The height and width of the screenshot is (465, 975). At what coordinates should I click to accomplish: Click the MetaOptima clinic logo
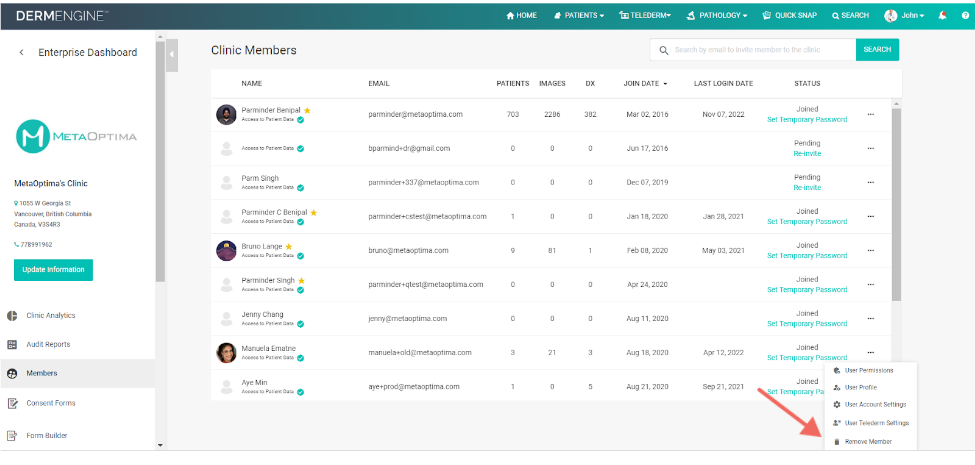76,136
